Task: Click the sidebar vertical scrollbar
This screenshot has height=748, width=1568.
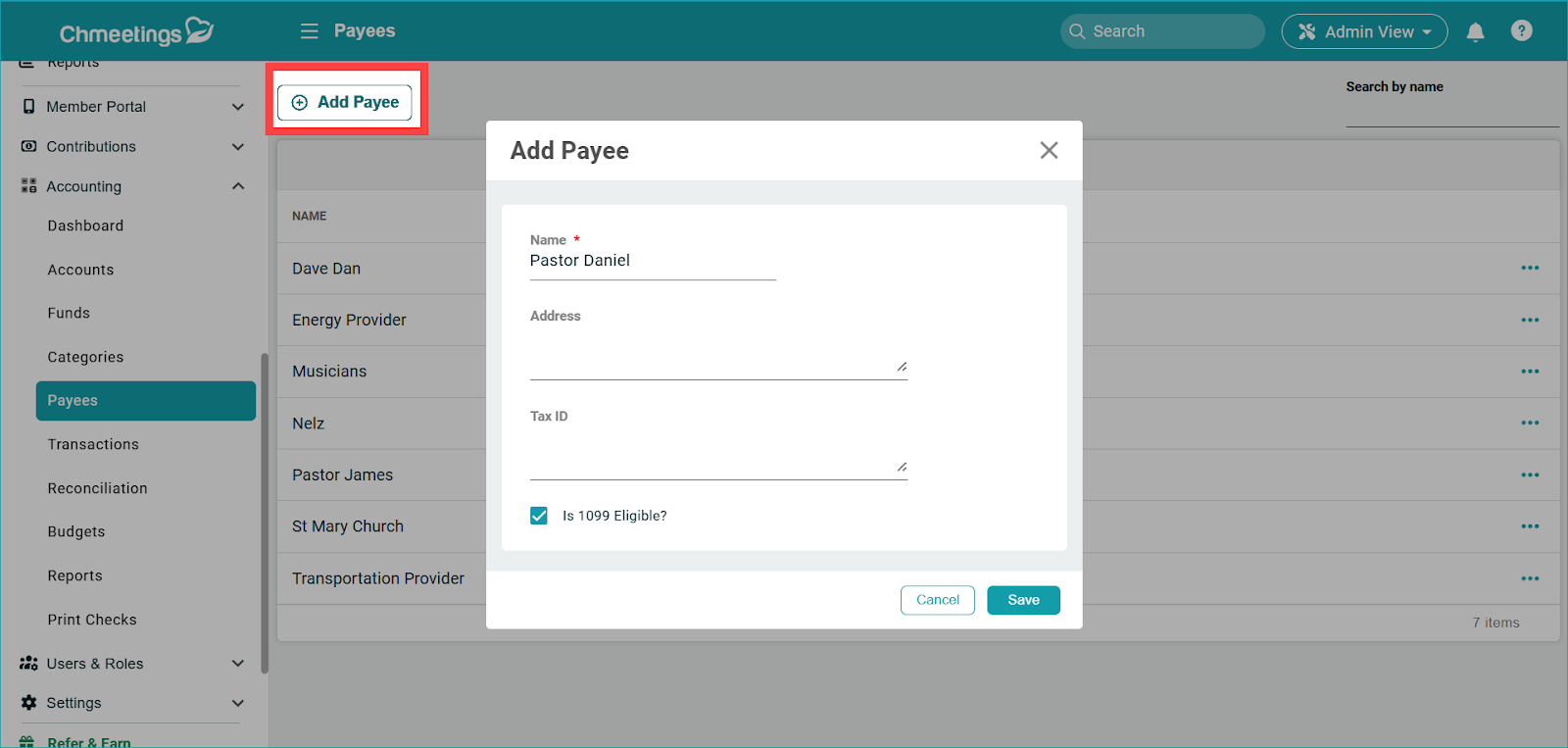Action: 264,510
